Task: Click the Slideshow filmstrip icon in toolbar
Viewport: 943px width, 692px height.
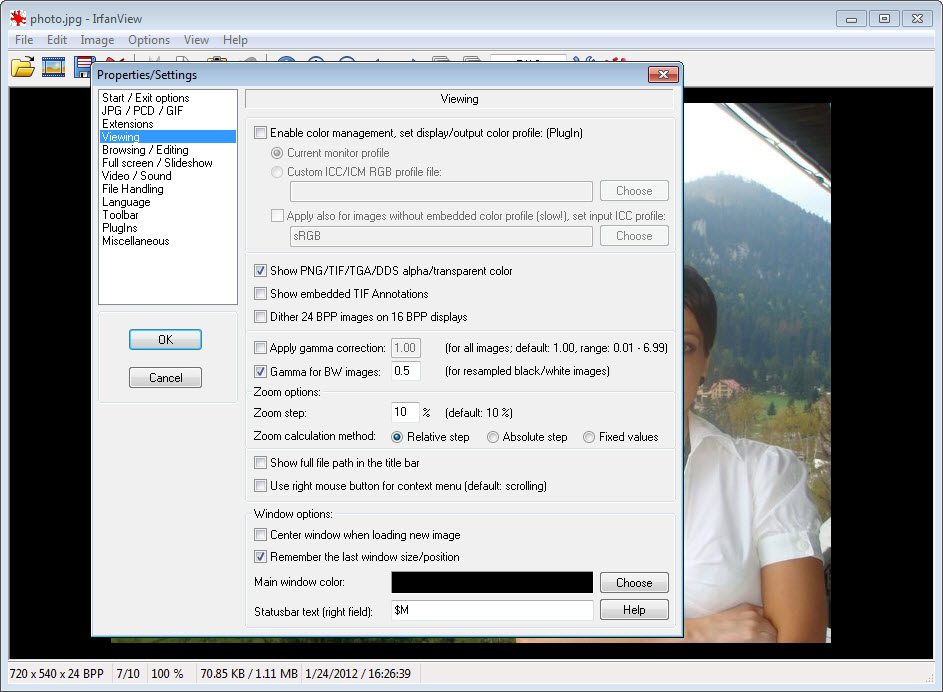Action: (x=54, y=67)
